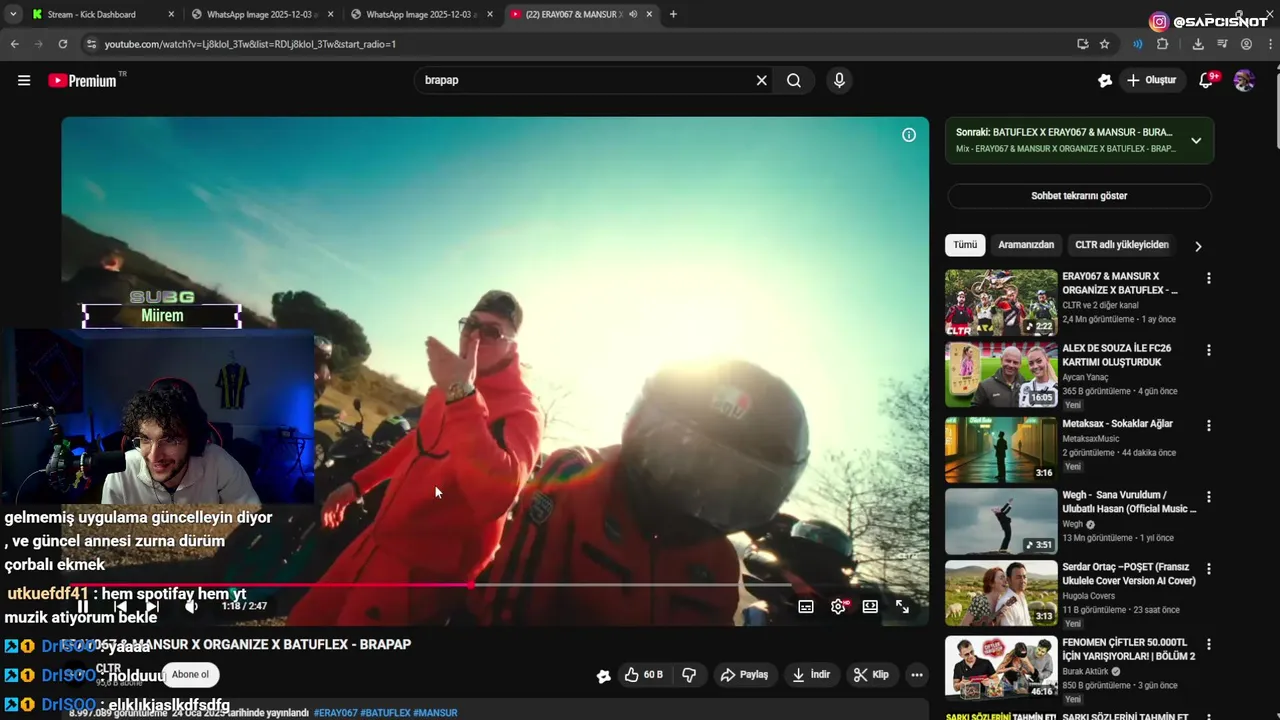Select the CLTR adlı yükleyiciden chip
Screen dimensions: 1280x720
[x=1122, y=245]
